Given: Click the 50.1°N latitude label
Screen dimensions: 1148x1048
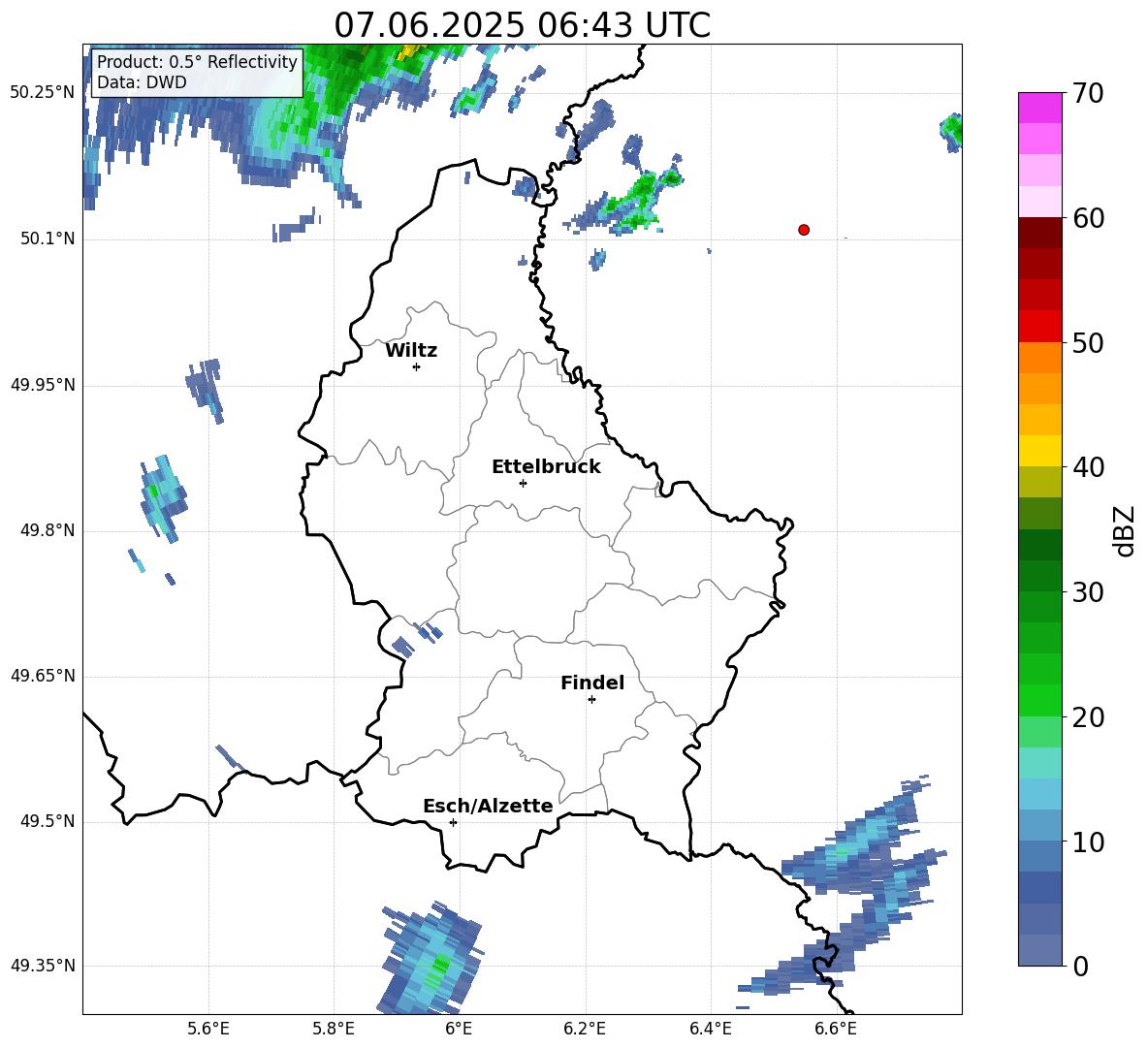Looking at the screenshot, I should pos(47,238).
